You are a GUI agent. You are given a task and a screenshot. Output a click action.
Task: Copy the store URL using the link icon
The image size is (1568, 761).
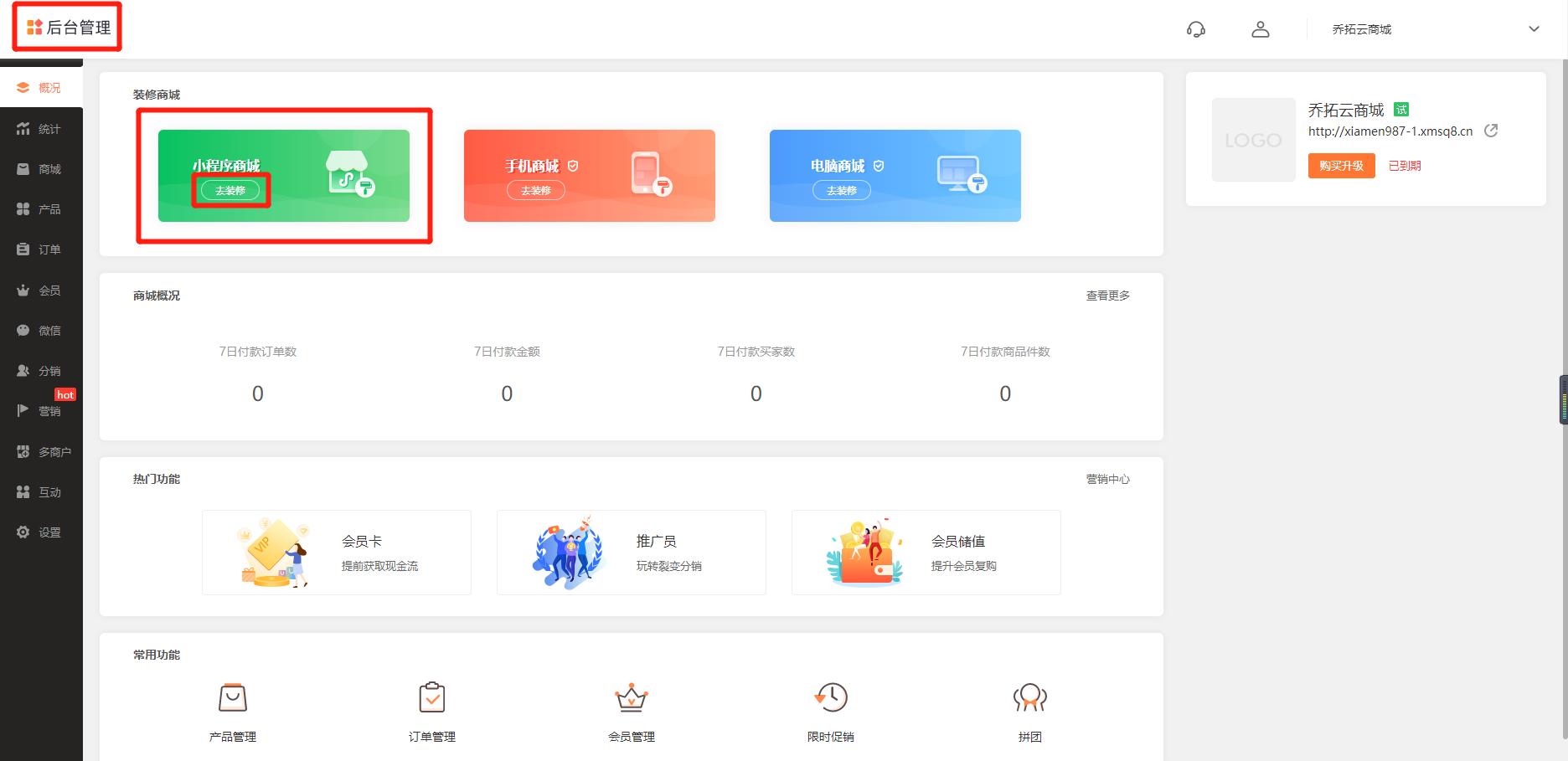1492,131
